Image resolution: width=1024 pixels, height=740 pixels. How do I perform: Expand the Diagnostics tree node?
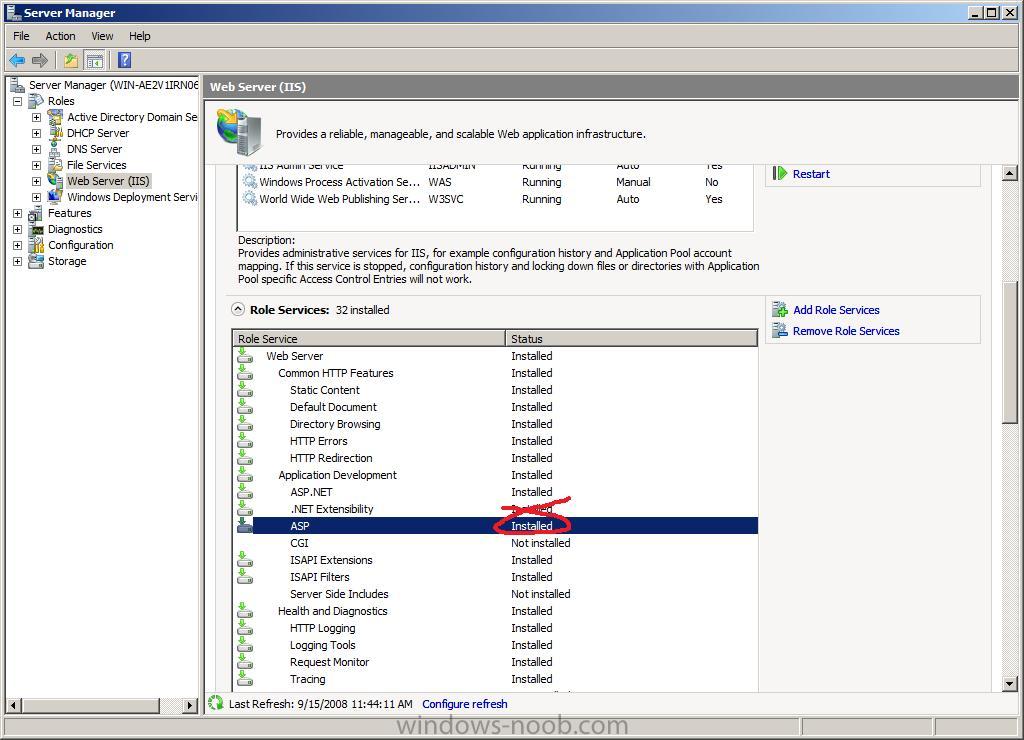click(18, 229)
